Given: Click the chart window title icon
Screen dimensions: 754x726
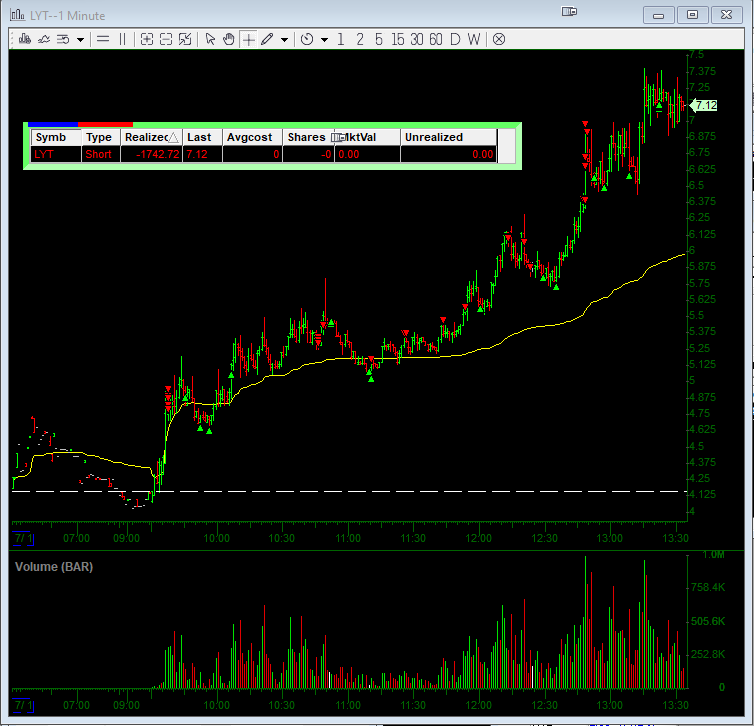Looking at the screenshot, I should (17, 15).
